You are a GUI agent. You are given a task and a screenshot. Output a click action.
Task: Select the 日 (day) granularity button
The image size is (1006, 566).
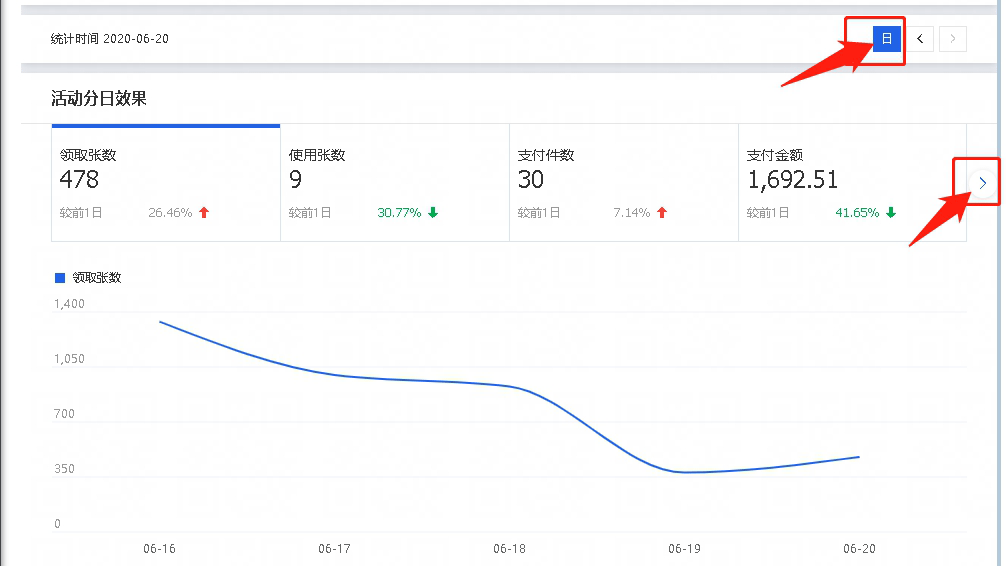point(886,39)
